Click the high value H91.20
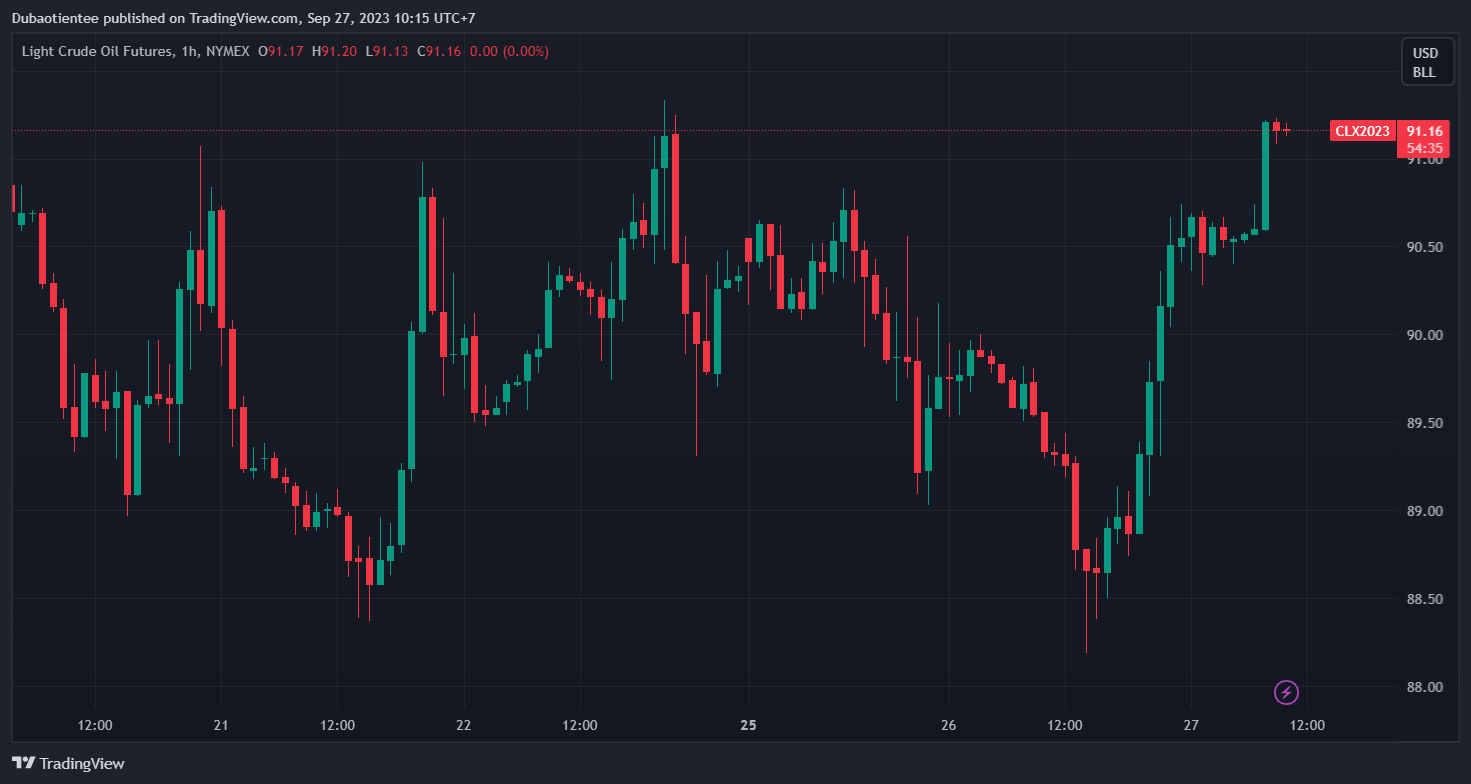This screenshot has height=784, width=1471. pos(334,51)
